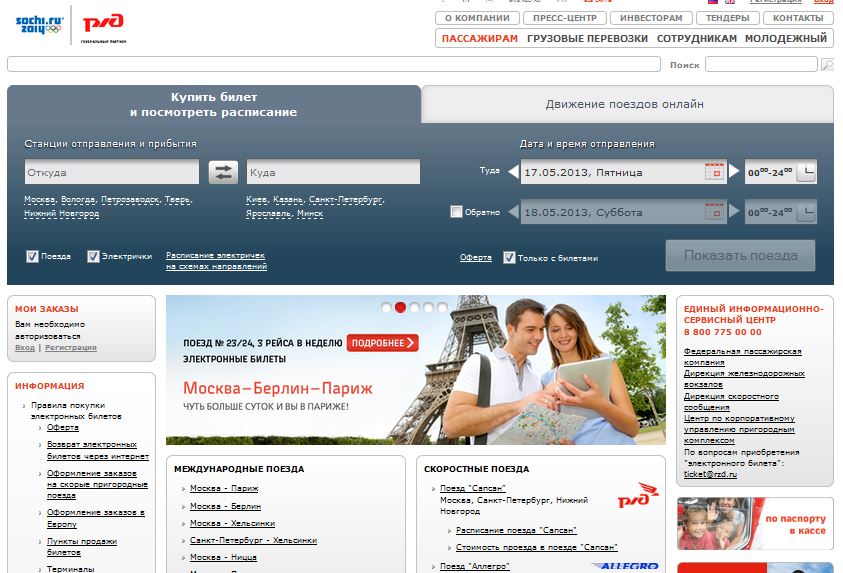Select the fourth banner slide dot

point(428,307)
